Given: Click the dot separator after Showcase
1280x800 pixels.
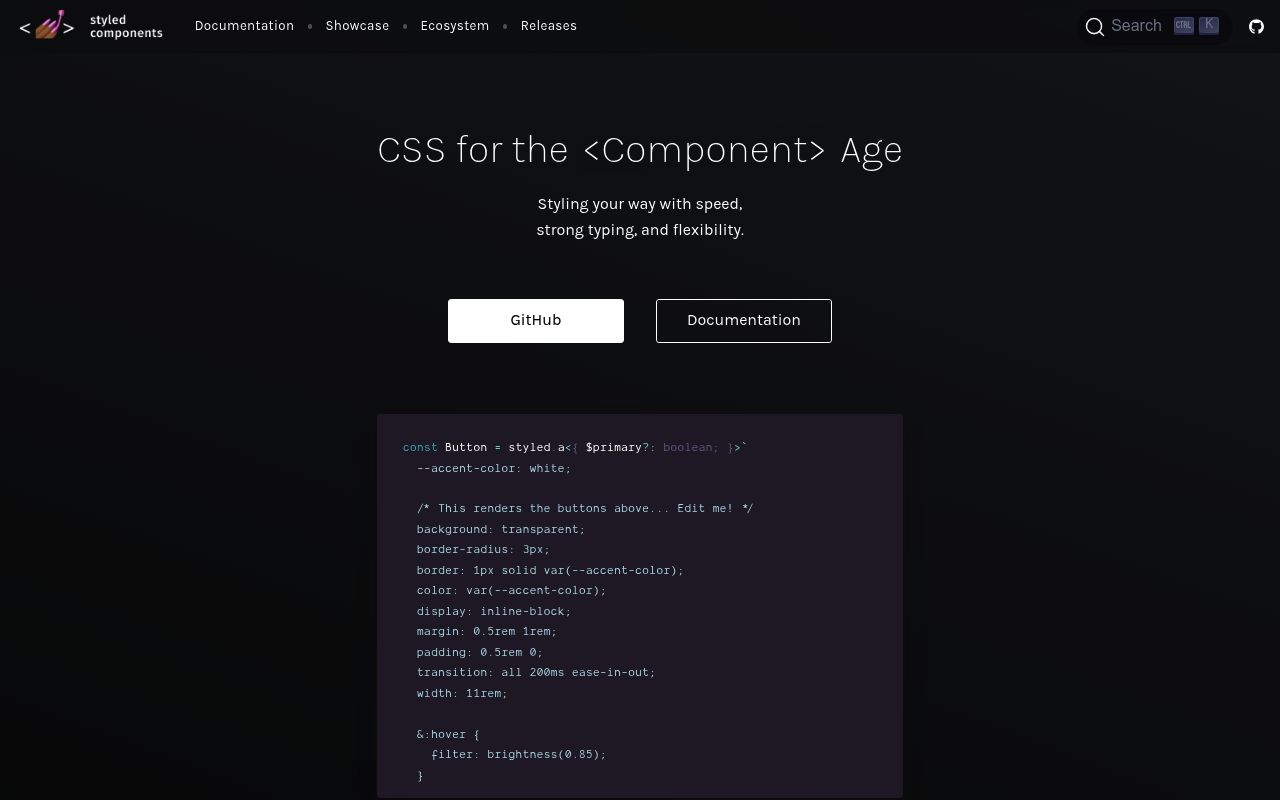Looking at the screenshot, I should tap(405, 26).
